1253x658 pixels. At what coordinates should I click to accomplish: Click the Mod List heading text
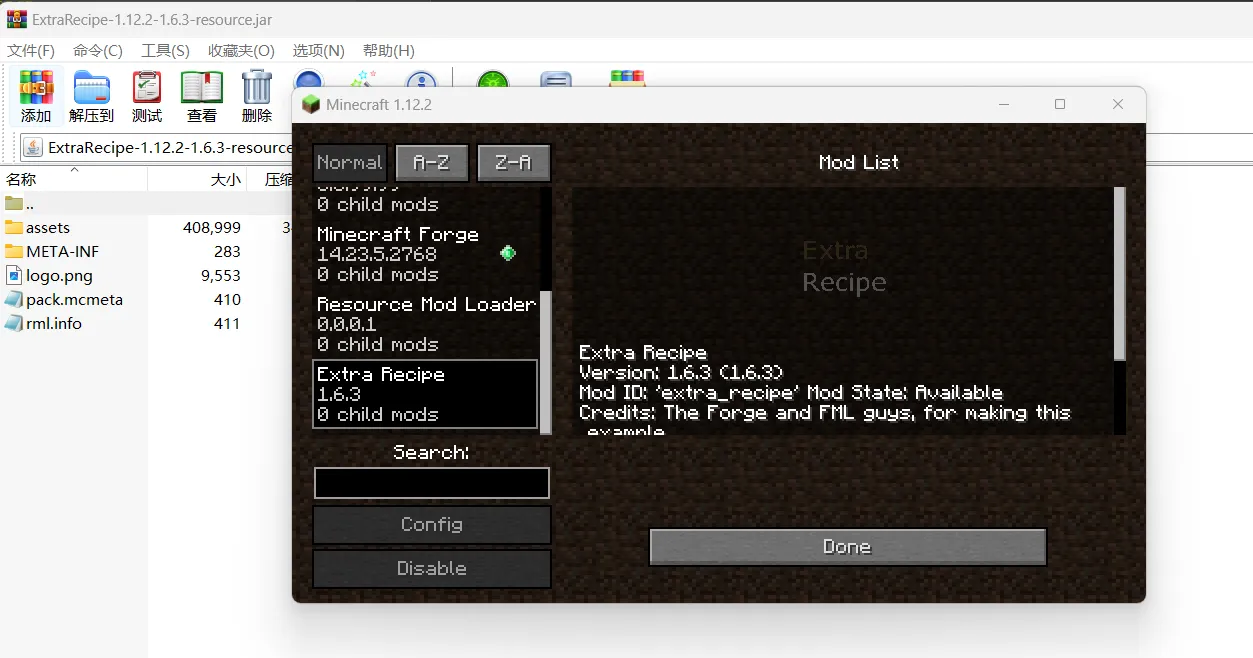tap(859, 162)
